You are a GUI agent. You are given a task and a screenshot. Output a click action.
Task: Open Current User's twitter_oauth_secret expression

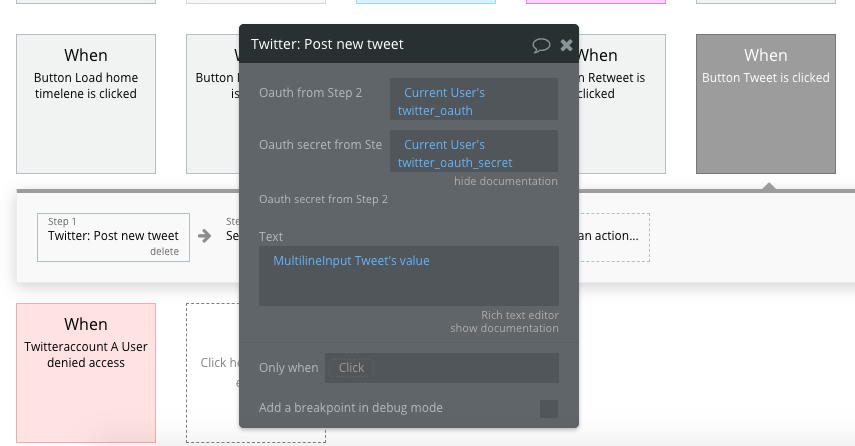tap(474, 151)
